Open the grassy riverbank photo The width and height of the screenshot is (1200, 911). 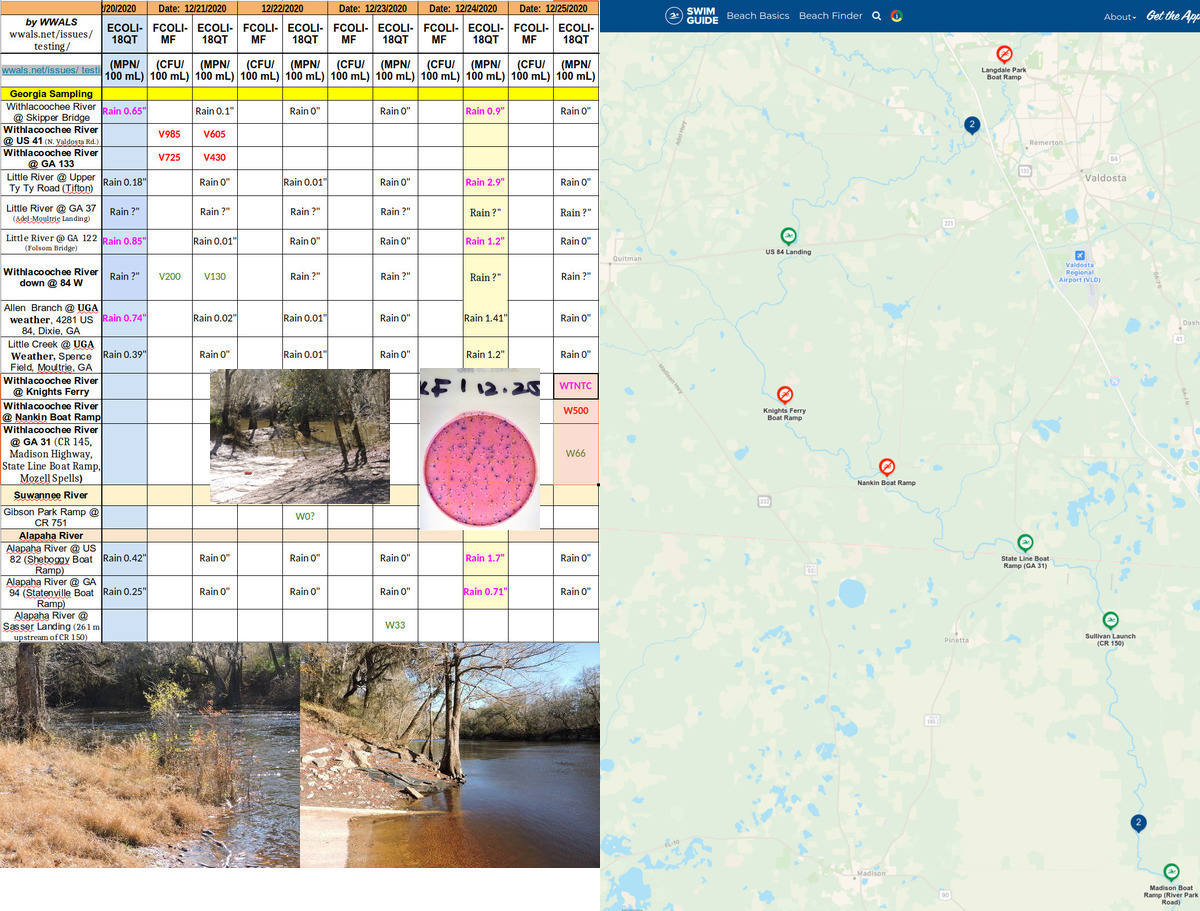click(150, 755)
